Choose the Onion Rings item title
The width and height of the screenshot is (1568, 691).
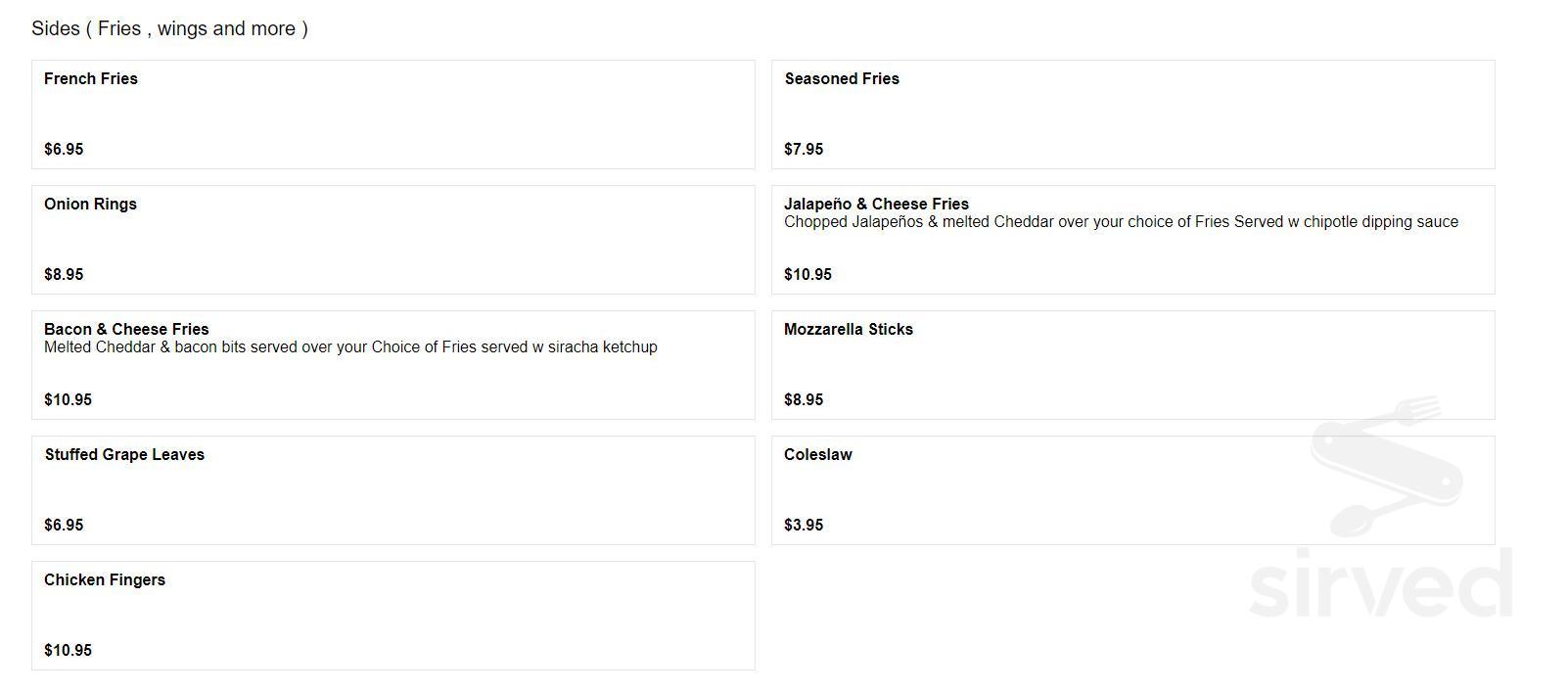coord(90,205)
